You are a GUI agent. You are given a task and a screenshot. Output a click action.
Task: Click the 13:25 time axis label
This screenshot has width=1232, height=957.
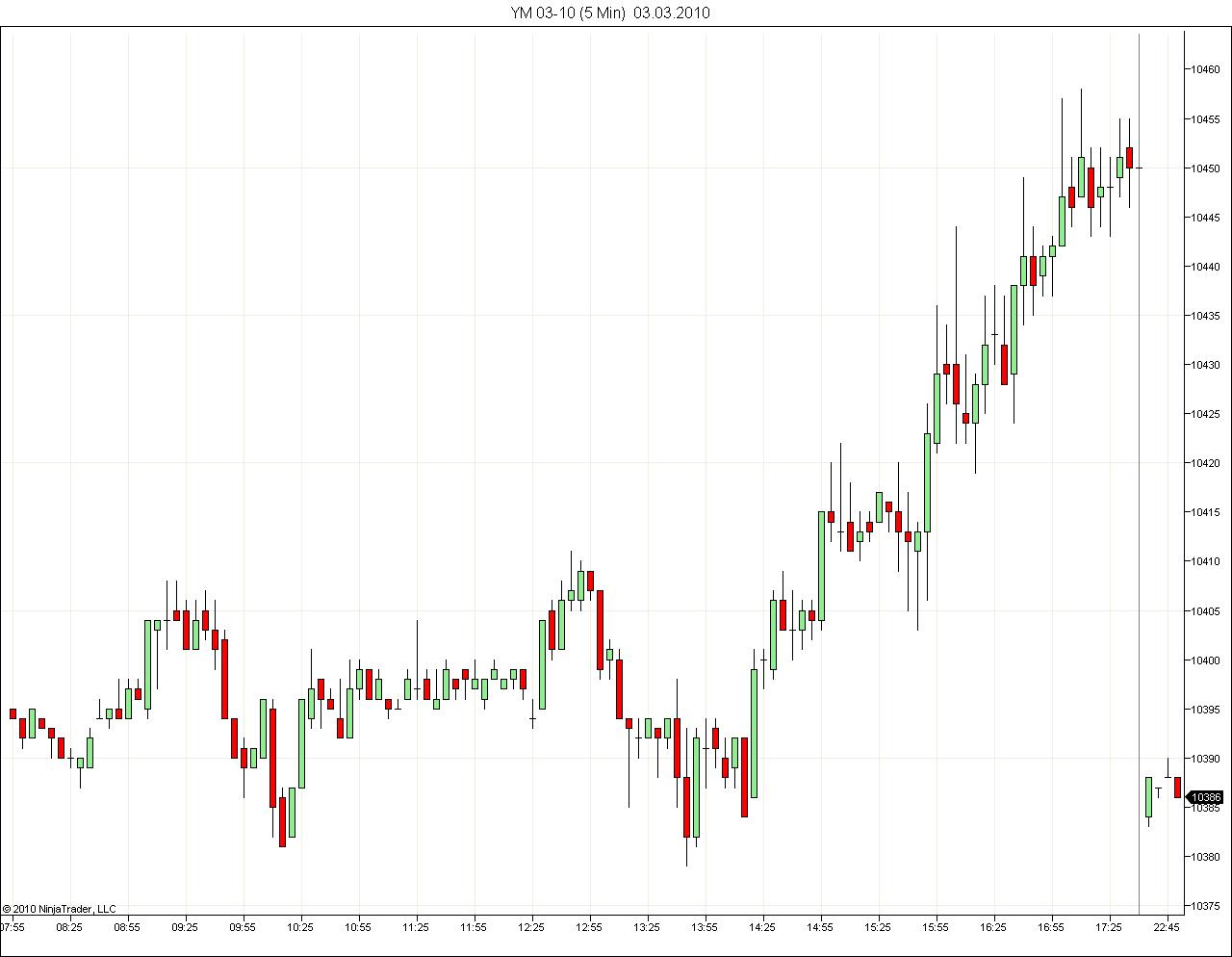click(647, 928)
